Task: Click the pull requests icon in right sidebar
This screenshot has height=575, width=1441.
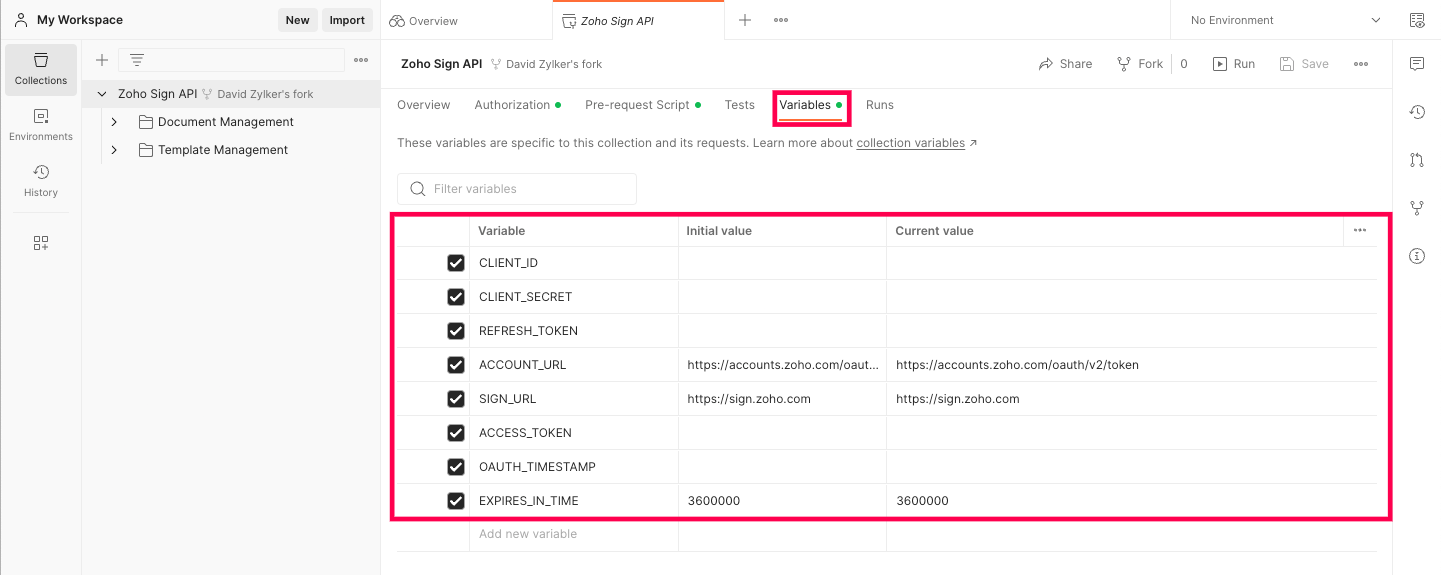Action: 1416,160
